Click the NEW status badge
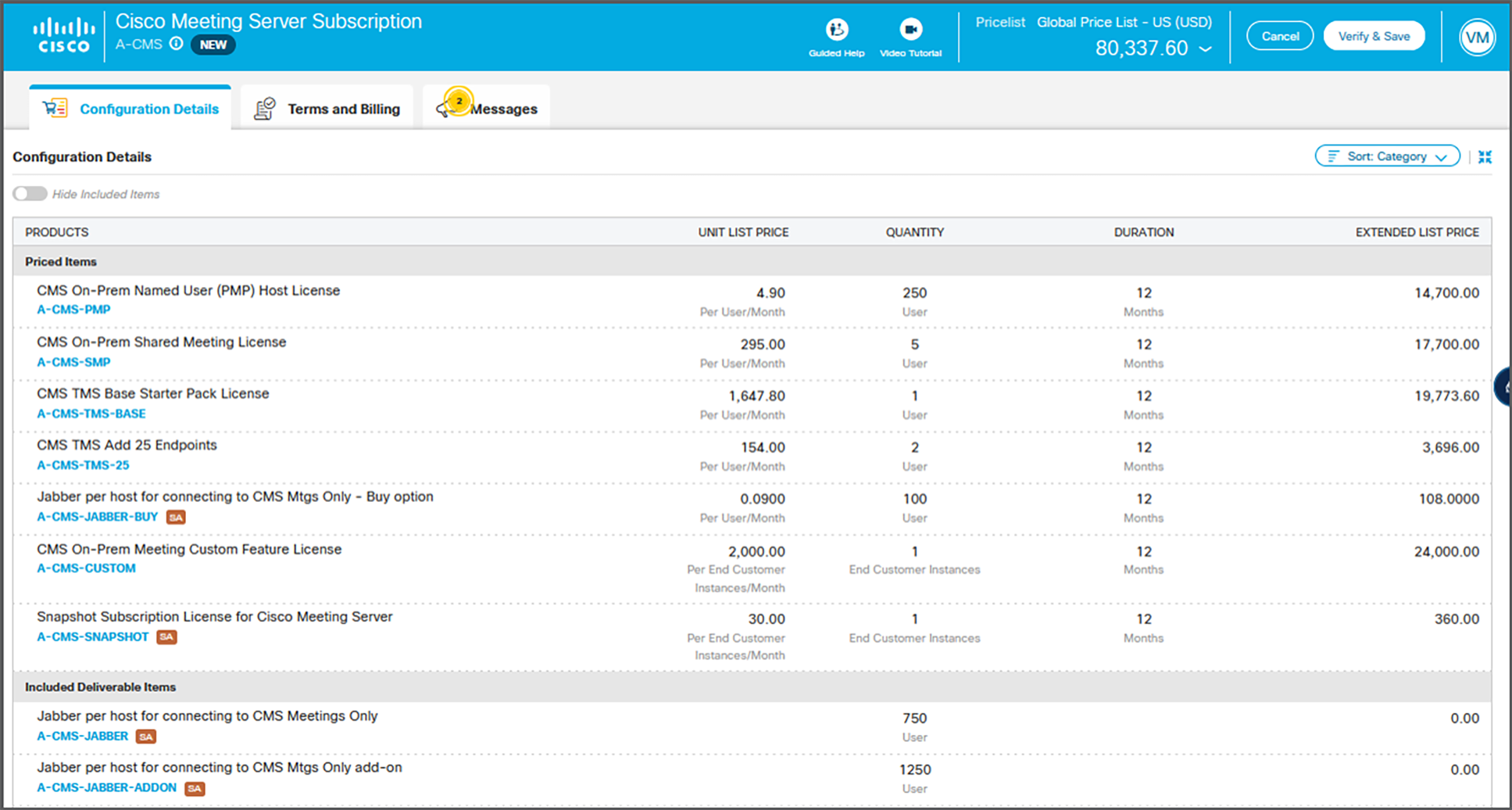The image size is (1512, 810). [213, 45]
